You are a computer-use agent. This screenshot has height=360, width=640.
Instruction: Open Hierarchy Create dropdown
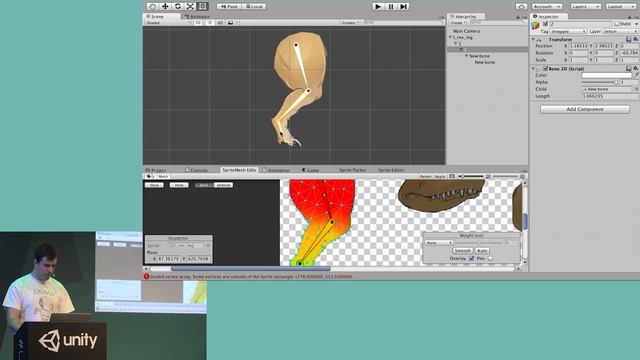[458, 23]
